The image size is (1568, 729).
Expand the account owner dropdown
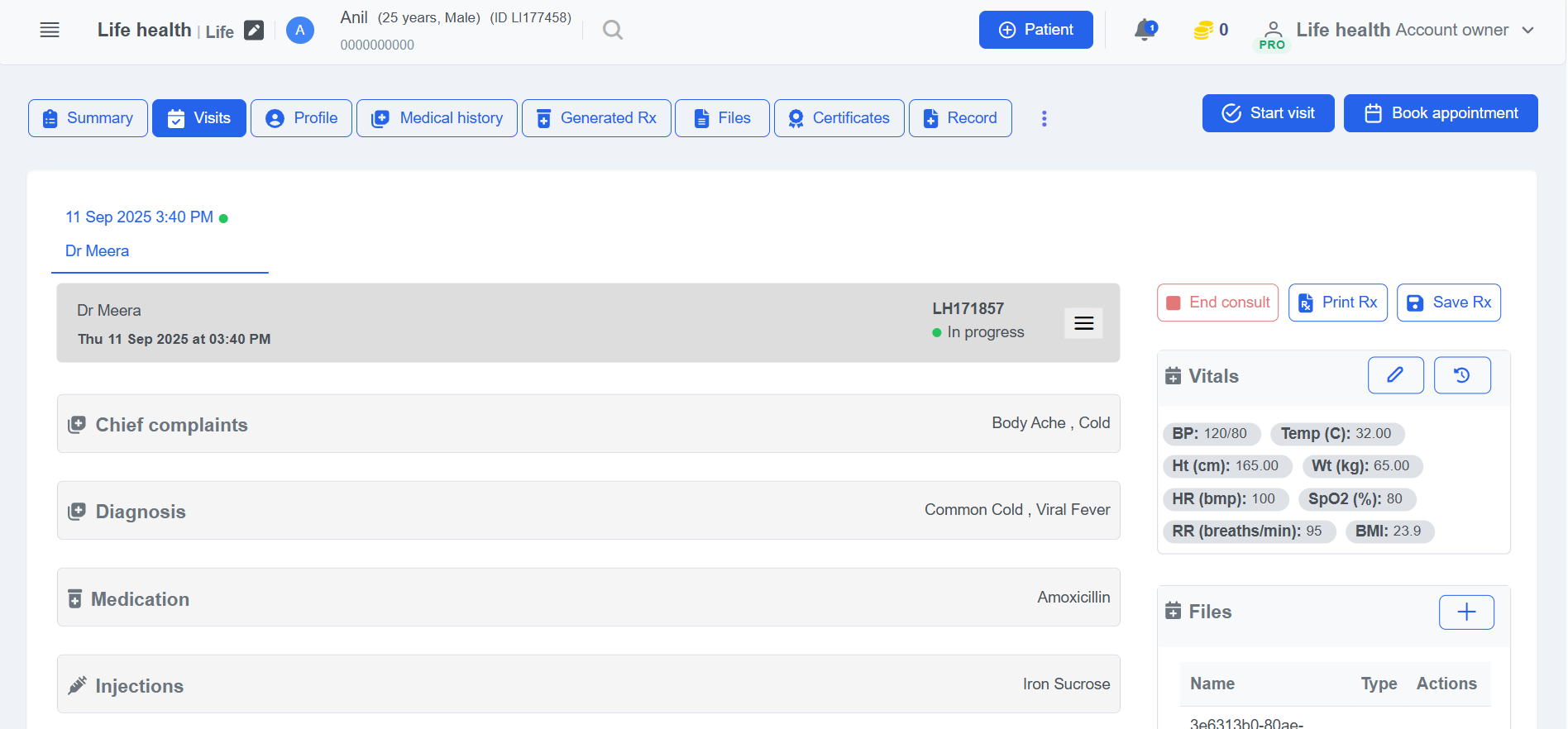coord(1527,31)
